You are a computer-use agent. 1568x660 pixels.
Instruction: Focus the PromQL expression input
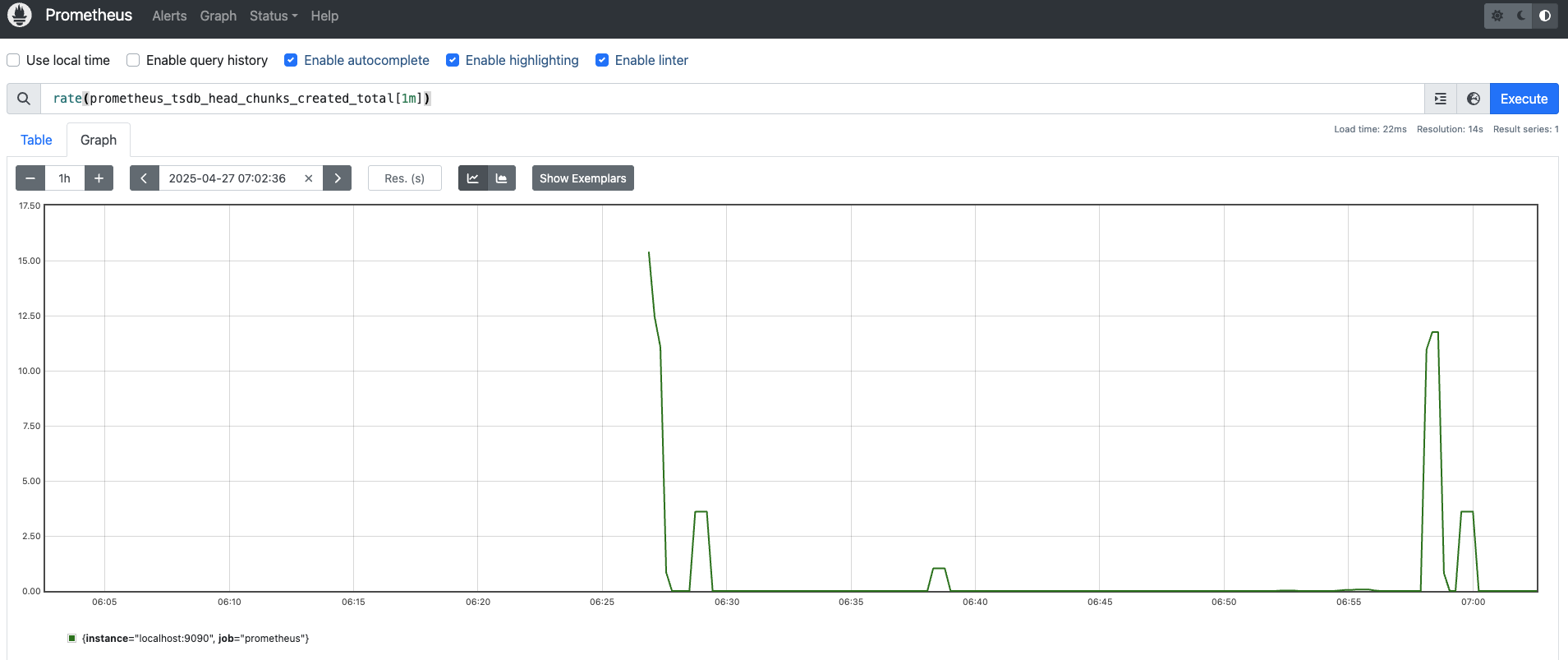[732, 99]
